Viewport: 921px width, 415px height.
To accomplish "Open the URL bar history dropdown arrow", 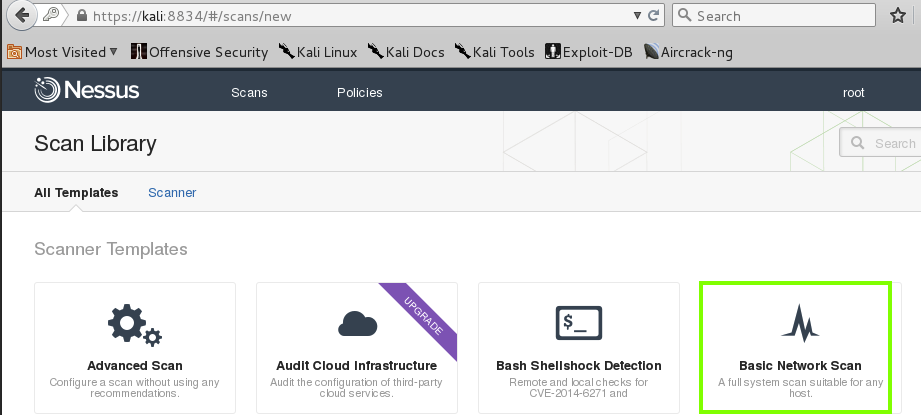I will click(x=638, y=16).
